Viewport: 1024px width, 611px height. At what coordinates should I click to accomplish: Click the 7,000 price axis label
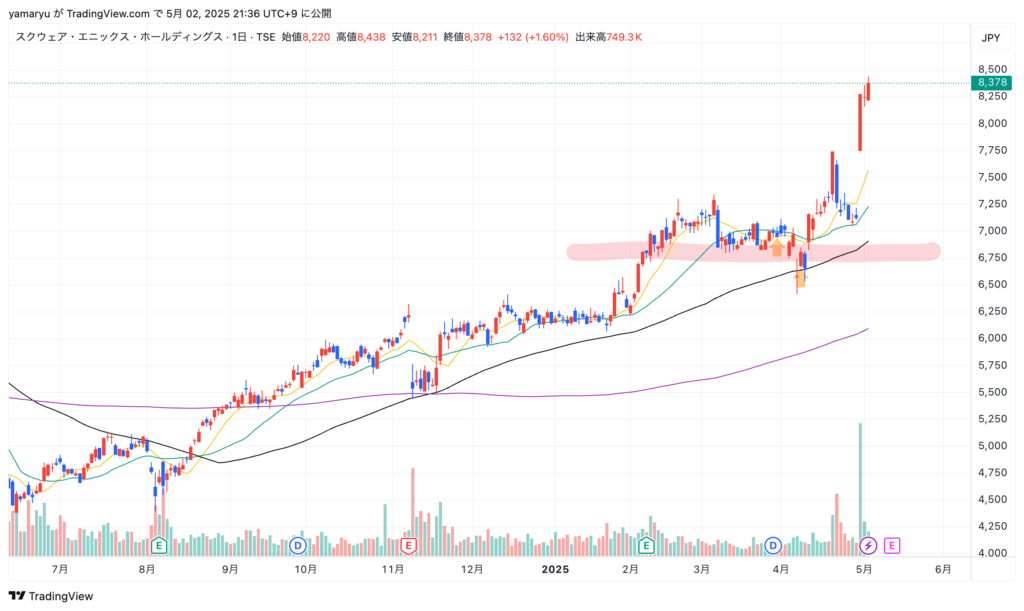point(992,230)
